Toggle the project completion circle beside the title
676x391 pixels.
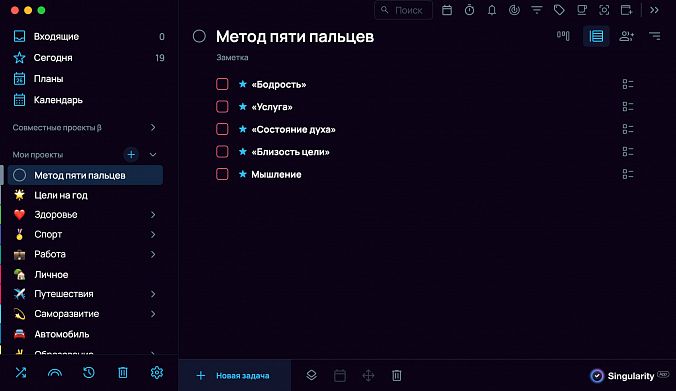coord(199,36)
